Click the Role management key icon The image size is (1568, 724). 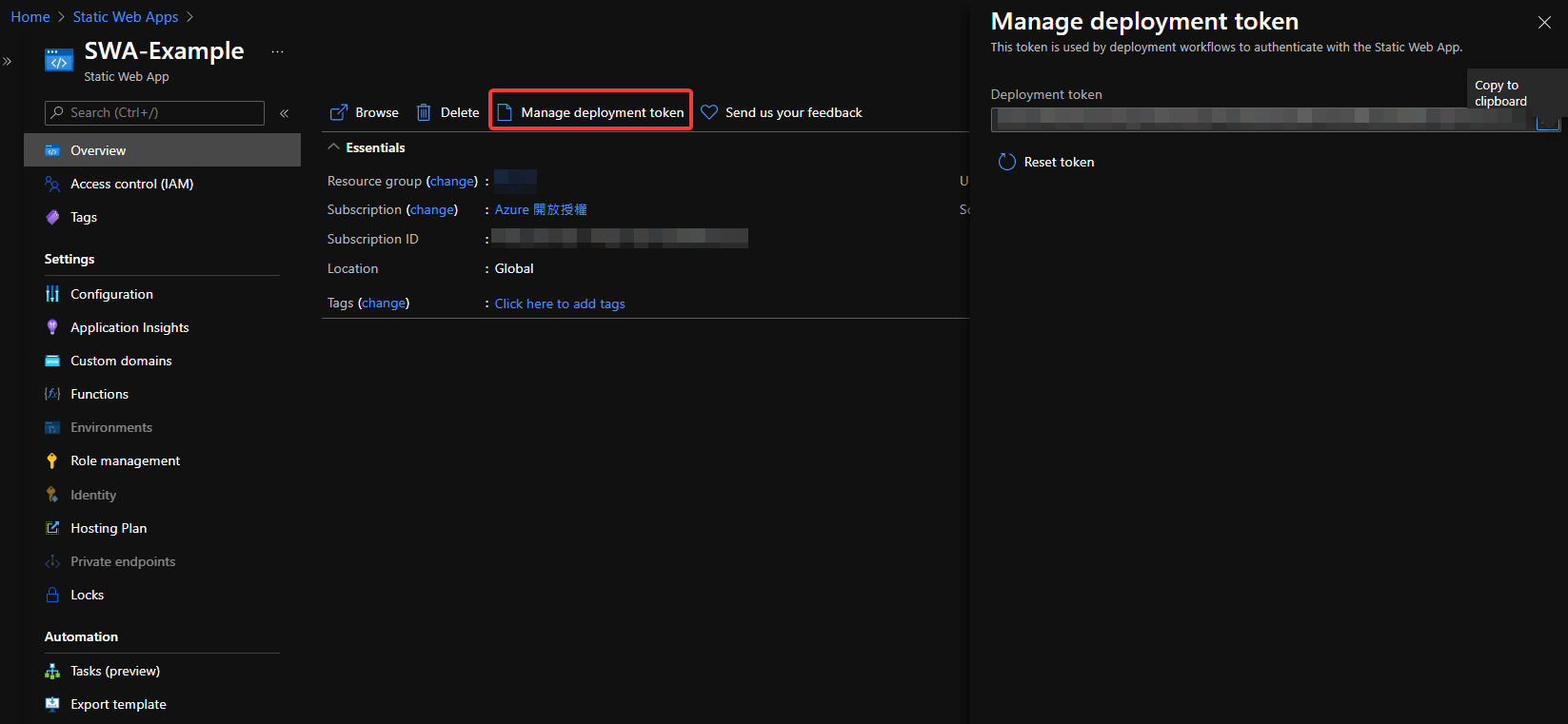click(52, 460)
